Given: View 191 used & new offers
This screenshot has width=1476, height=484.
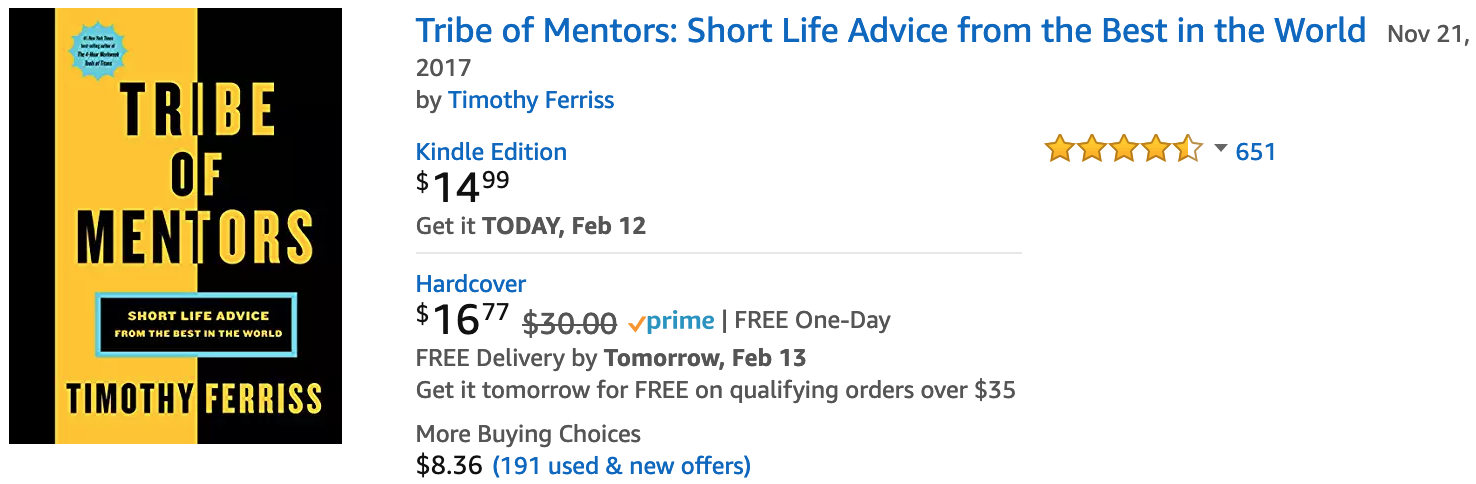Looking at the screenshot, I should (x=622, y=465).
